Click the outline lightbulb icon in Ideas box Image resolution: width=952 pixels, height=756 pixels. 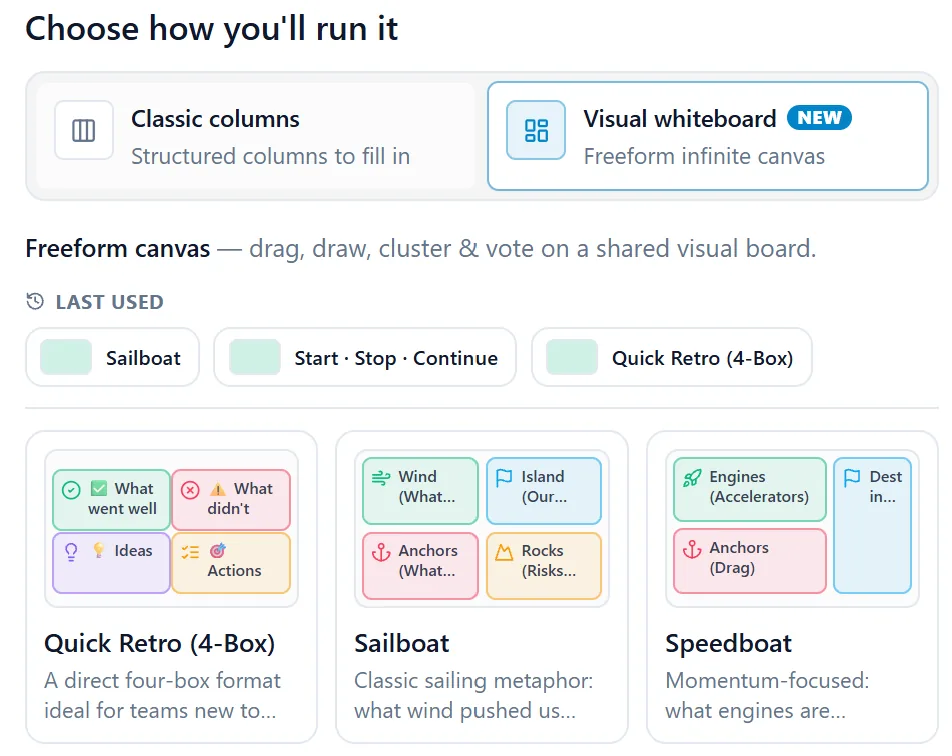click(x=71, y=552)
